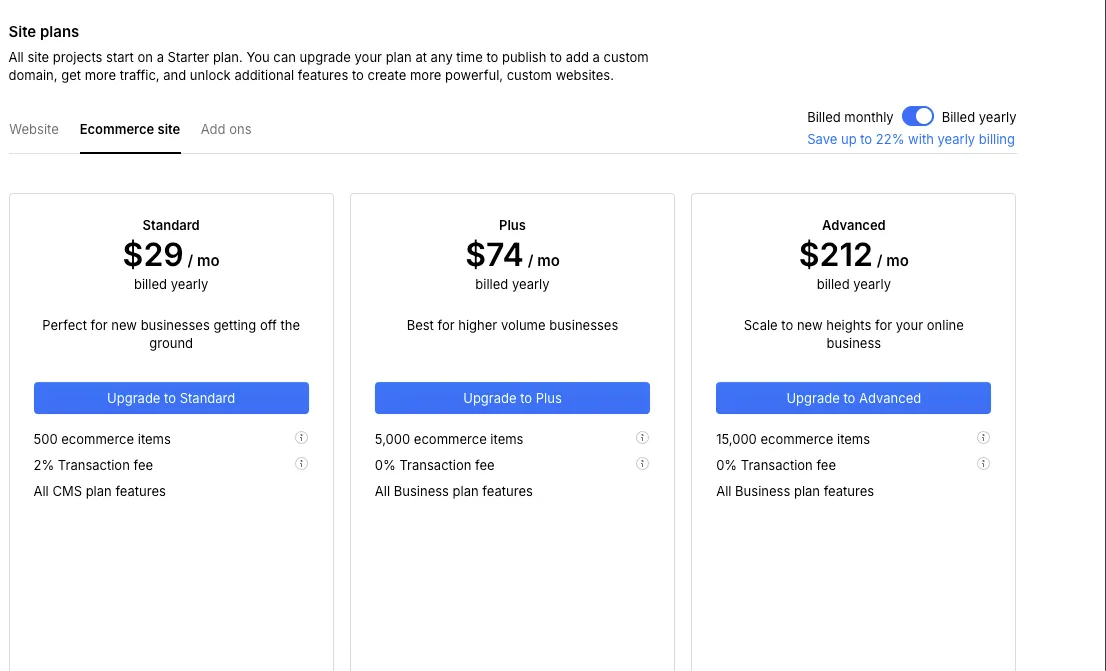Choose the Upgrade to Advanced button

853,398
